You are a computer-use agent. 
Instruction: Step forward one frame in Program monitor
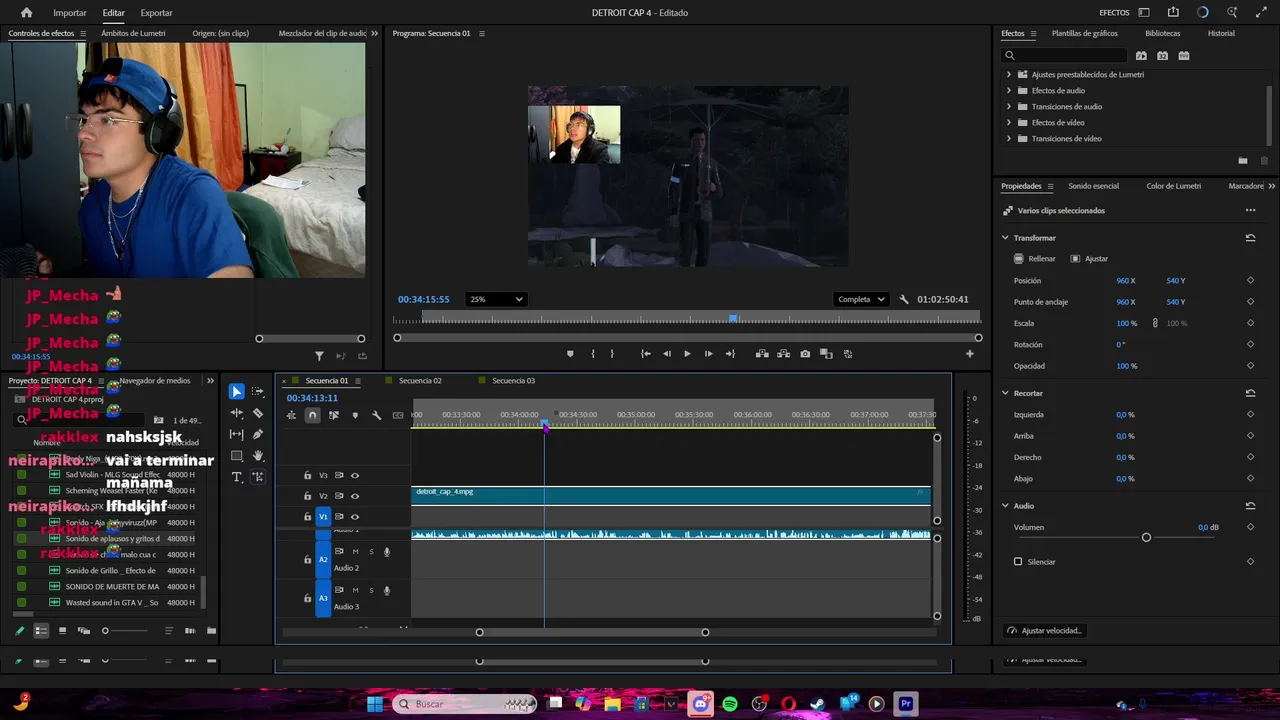point(708,354)
